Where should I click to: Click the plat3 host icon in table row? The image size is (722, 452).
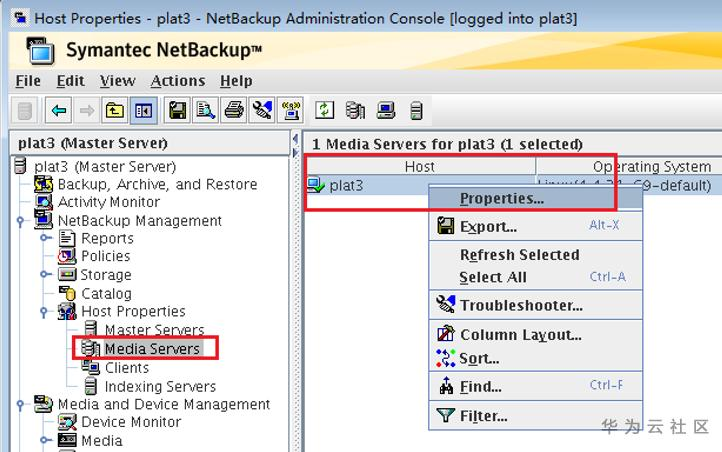click(x=316, y=185)
